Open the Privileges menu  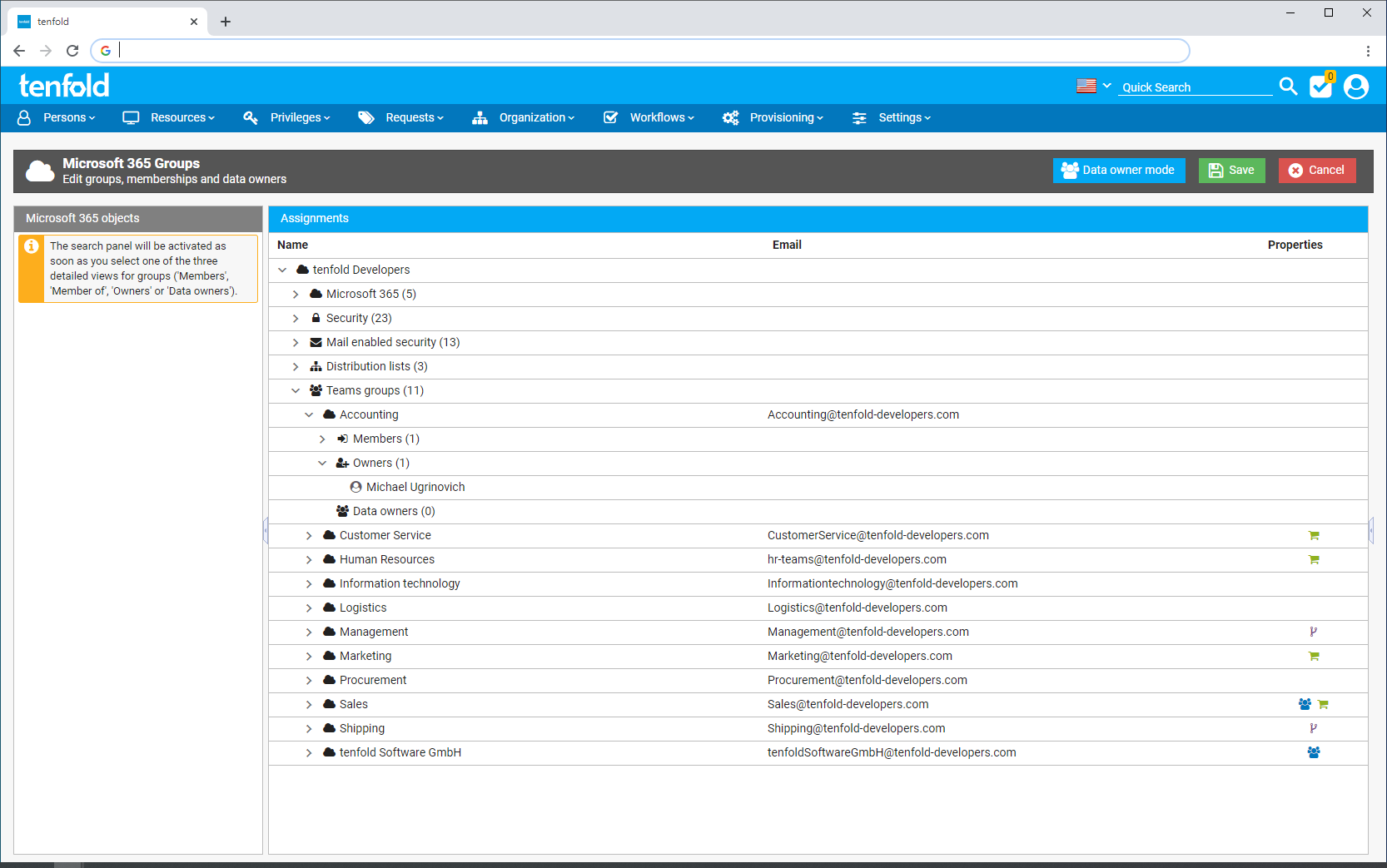tap(287, 117)
